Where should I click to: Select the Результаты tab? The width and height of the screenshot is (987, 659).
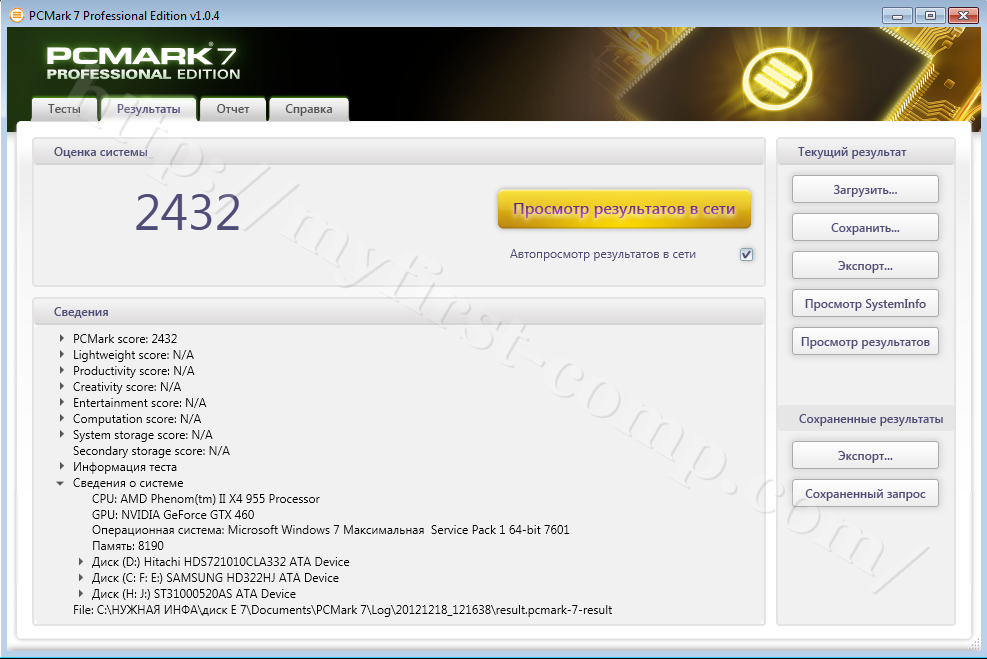click(x=149, y=109)
